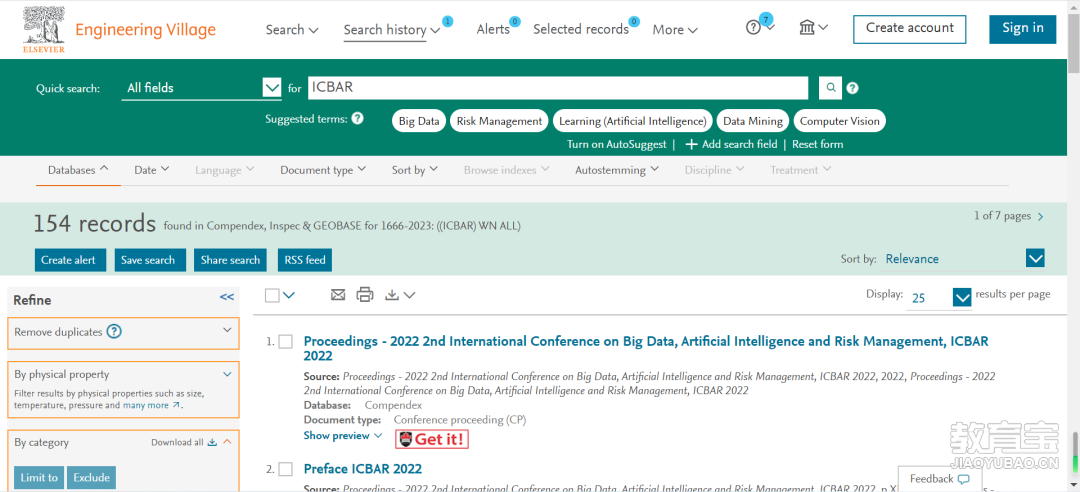
Task: Collapse By category section chevron
Action: 227,442
